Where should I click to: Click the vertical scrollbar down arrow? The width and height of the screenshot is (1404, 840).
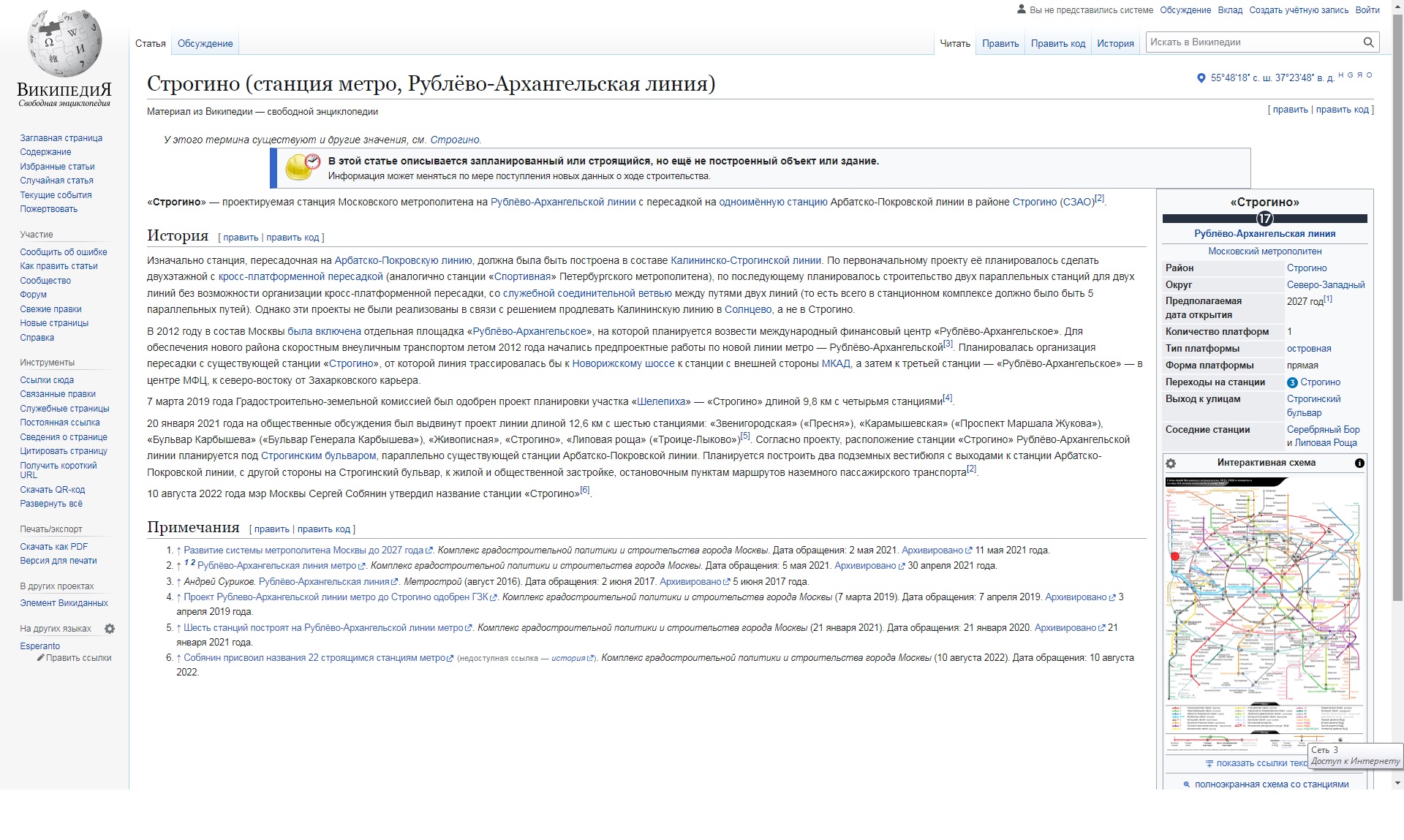tap(1397, 782)
